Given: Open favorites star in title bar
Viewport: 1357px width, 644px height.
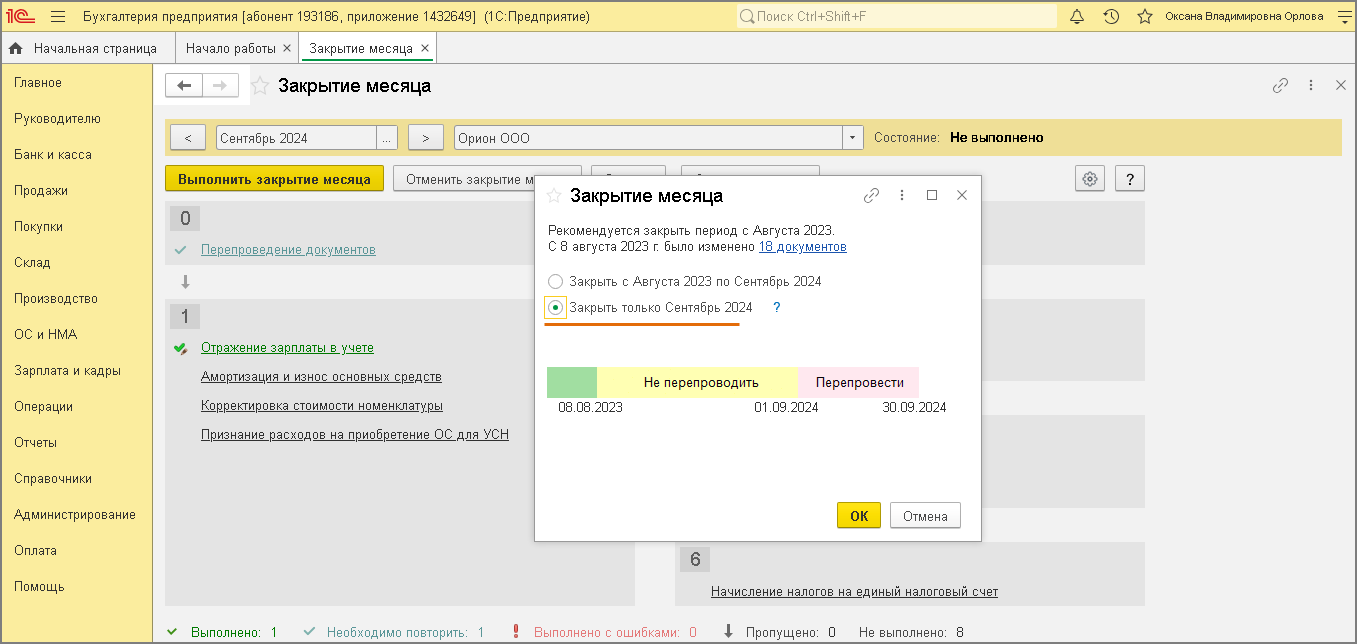Looking at the screenshot, I should pos(1144,16).
